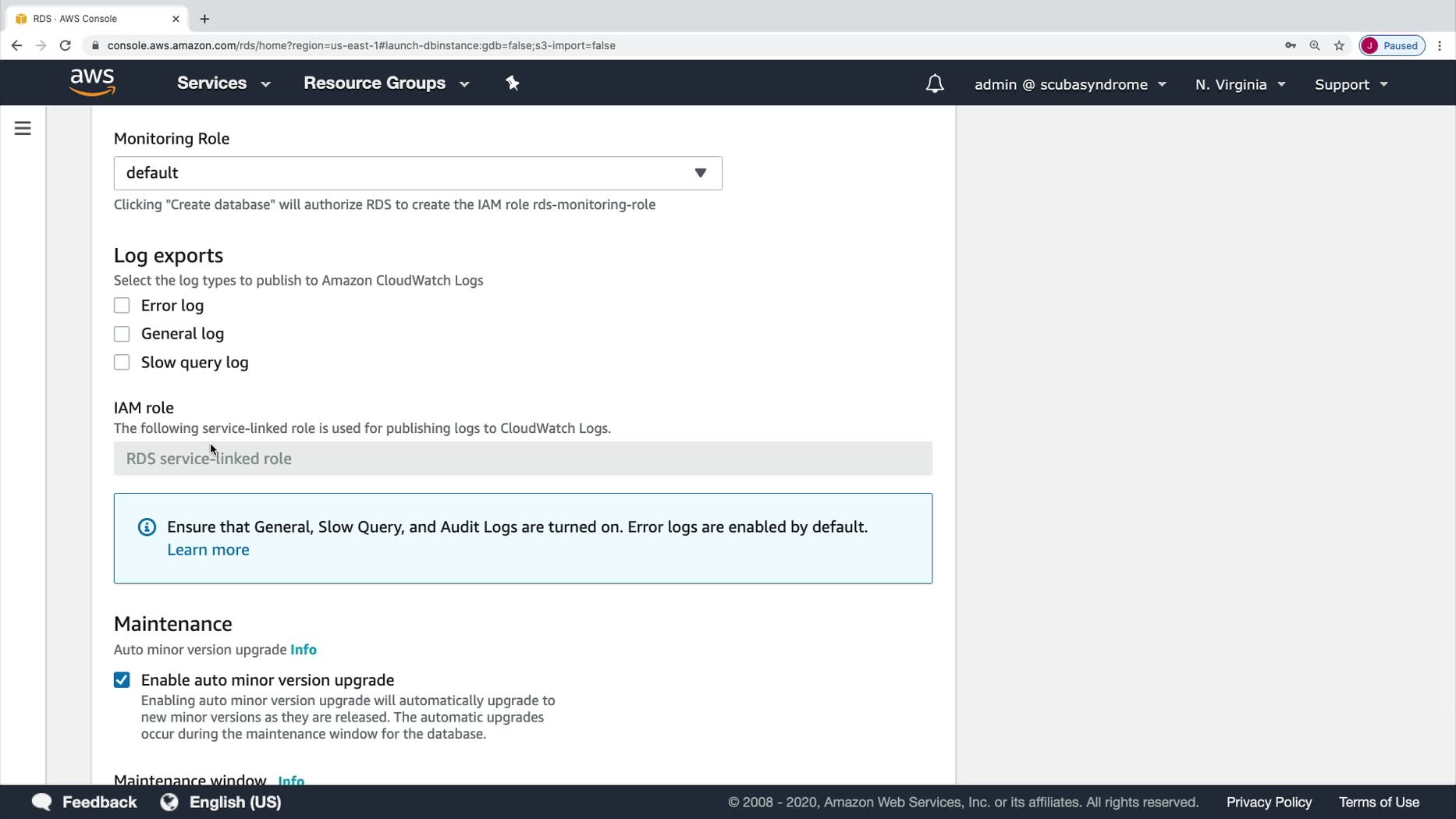Open the Resource Groups menu
Image resolution: width=1456 pixels, height=819 pixels.
coord(386,83)
